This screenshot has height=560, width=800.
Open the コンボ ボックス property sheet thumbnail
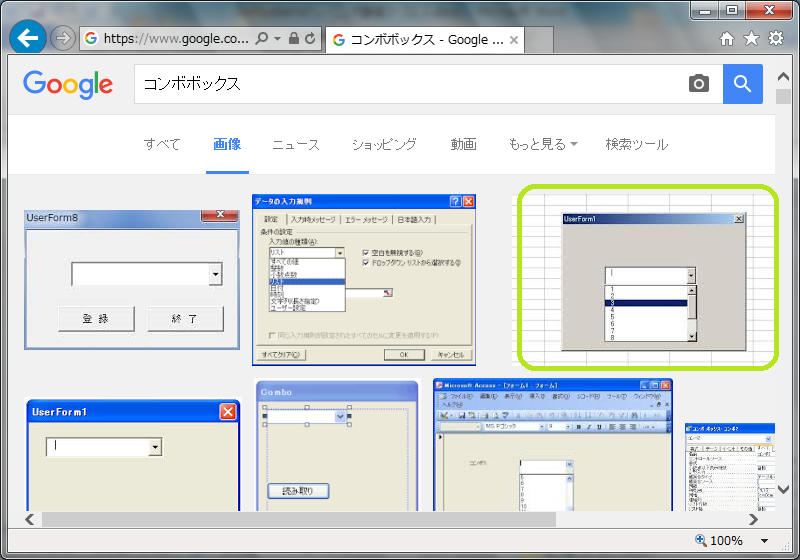(730, 467)
